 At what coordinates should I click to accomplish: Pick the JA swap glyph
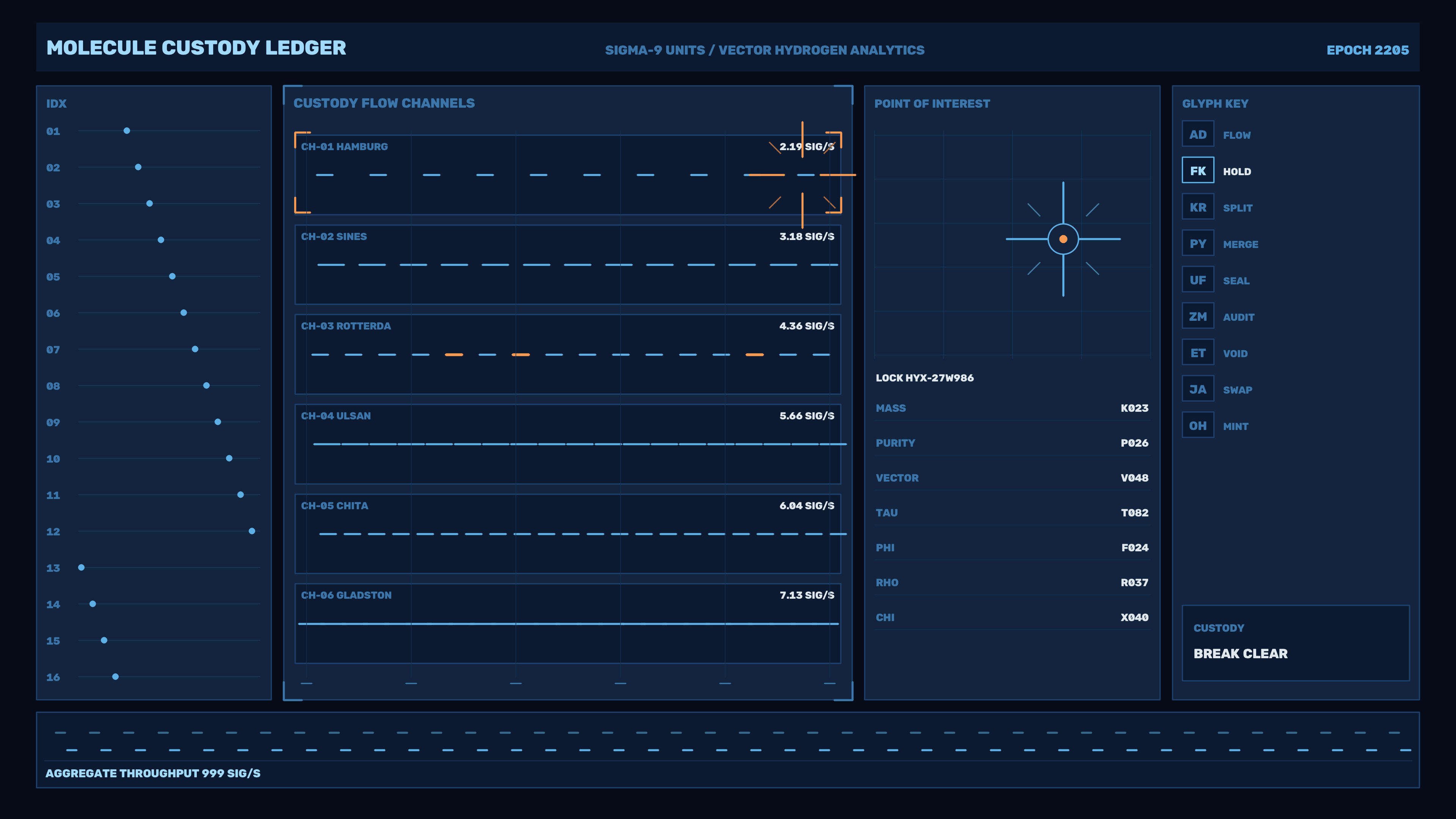pos(1198,389)
